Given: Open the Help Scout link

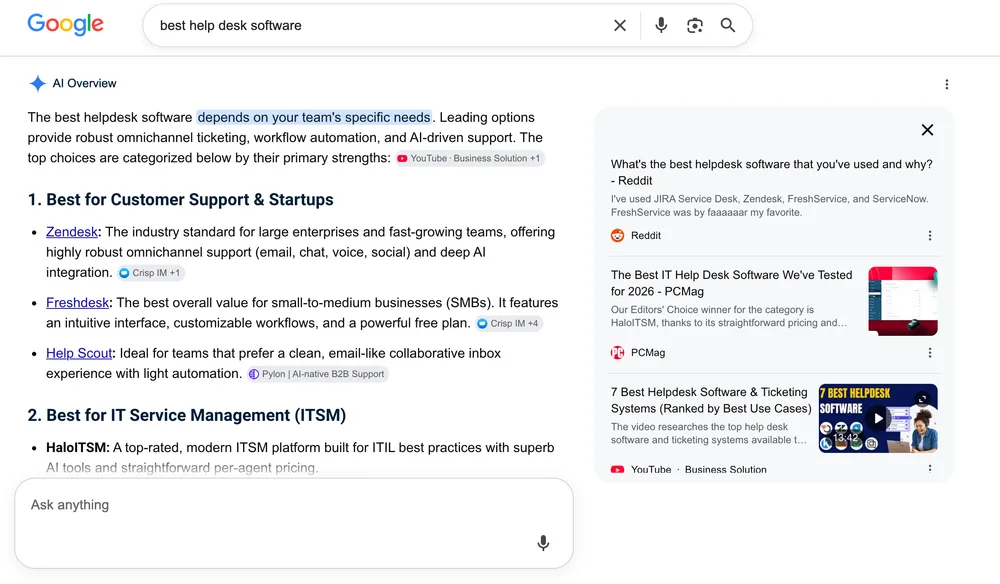Looking at the screenshot, I should click(79, 353).
